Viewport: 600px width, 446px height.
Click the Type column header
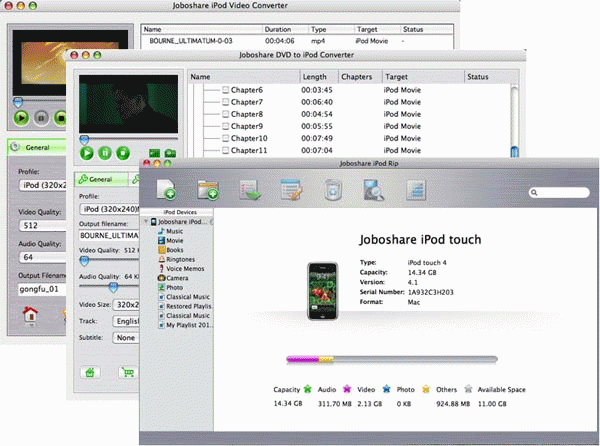coord(331,29)
